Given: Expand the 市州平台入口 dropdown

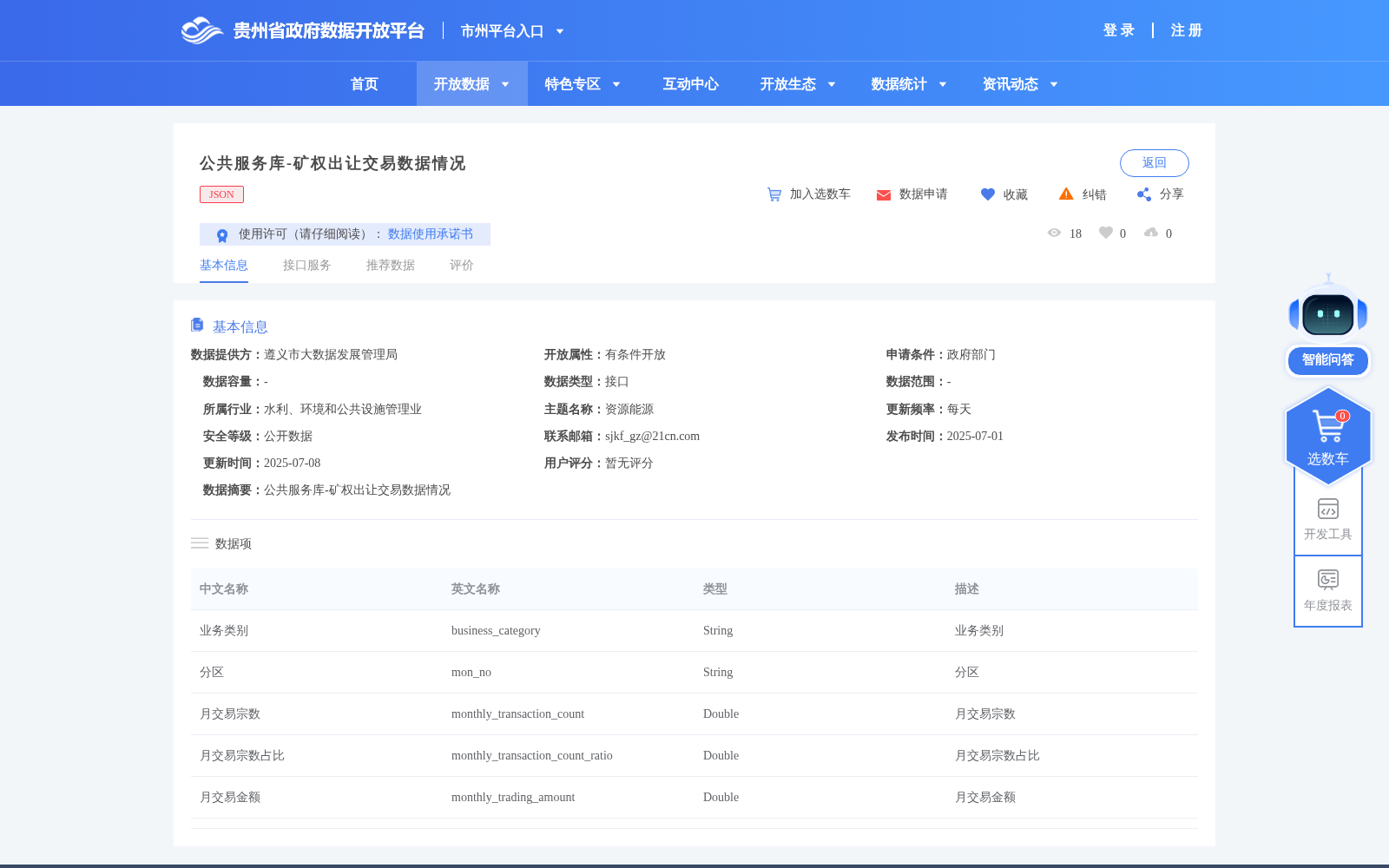Looking at the screenshot, I should [x=560, y=31].
